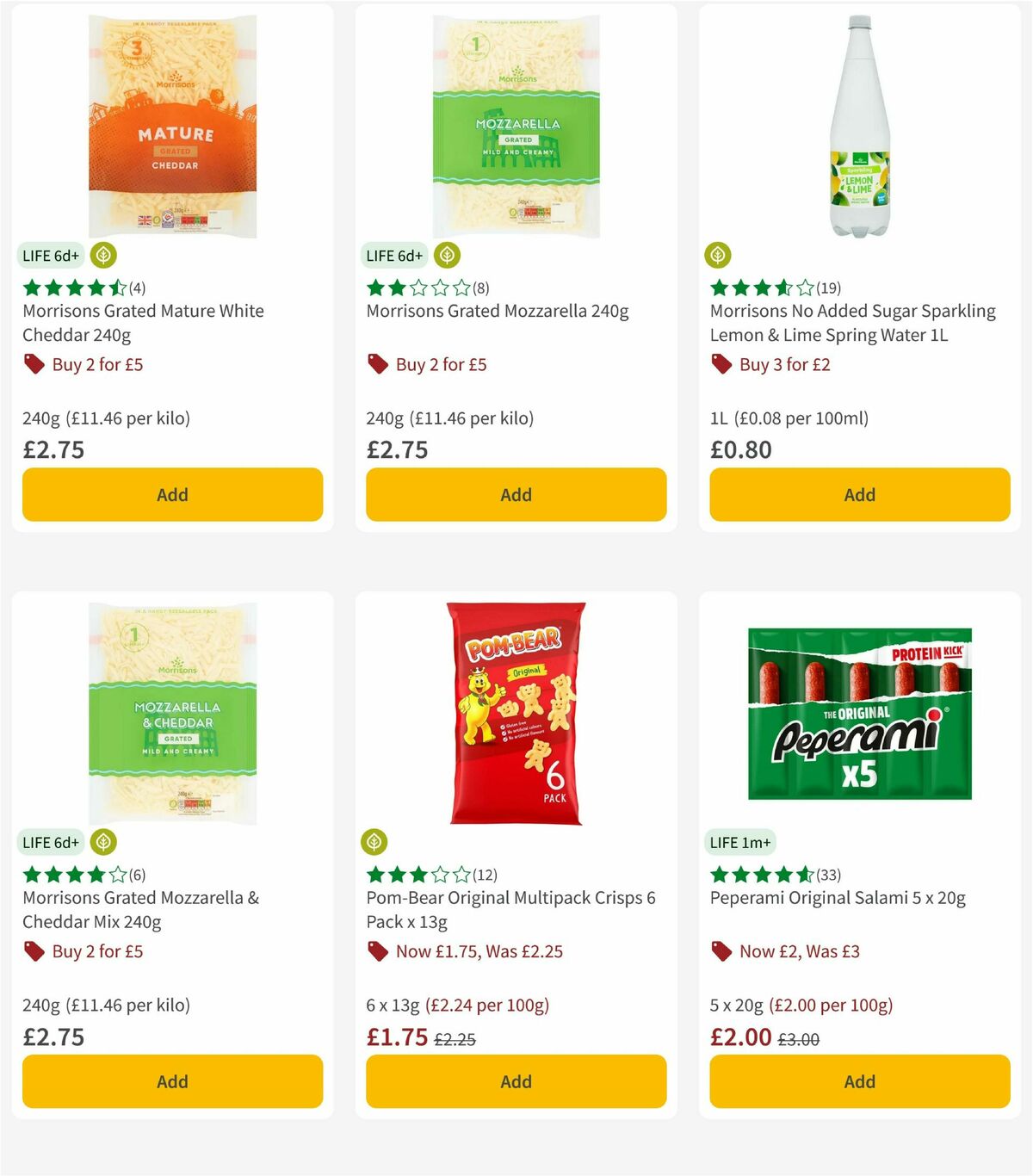This screenshot has height=1176, width=1033.
Task: Click the tag icon beside 'Now £1.75, Was £2.25'
Action: (x=377, y=951)
